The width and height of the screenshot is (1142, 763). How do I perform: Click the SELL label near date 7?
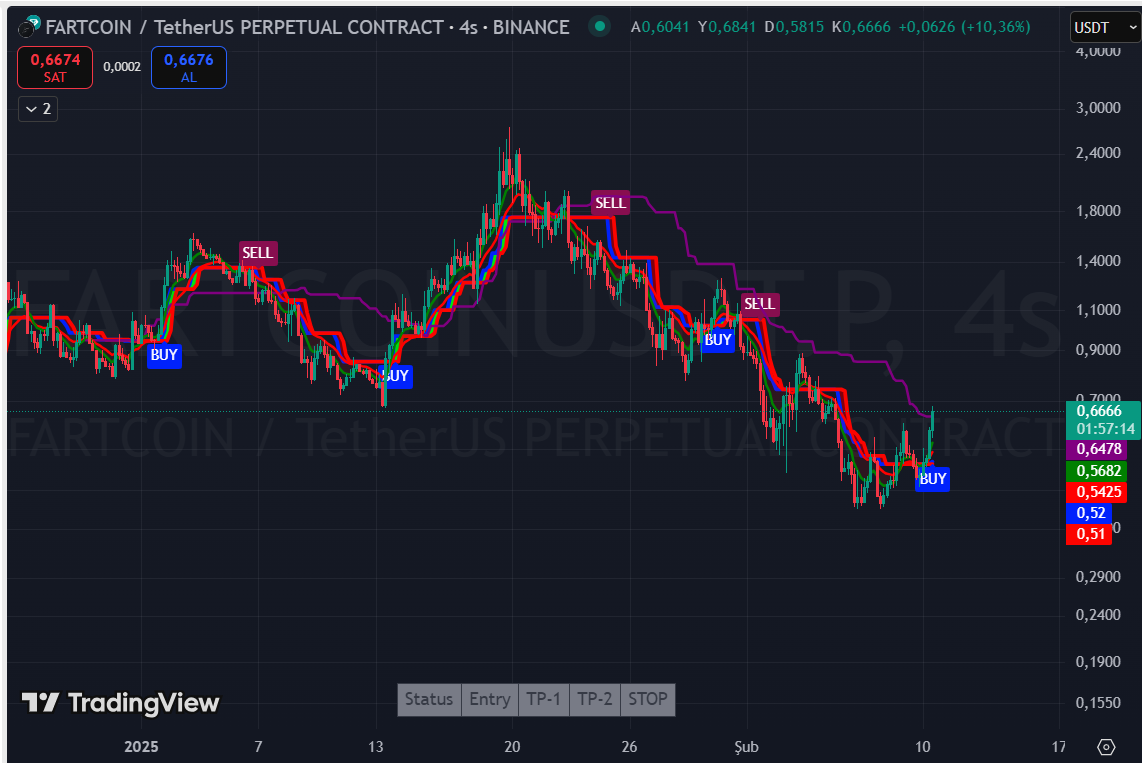[258, 253]
